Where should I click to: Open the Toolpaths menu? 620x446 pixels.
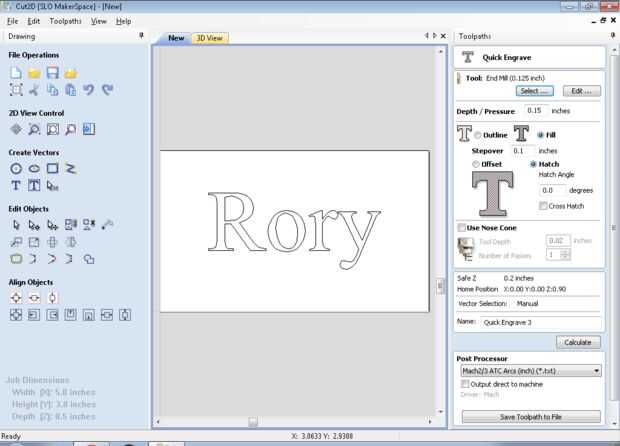65,21
